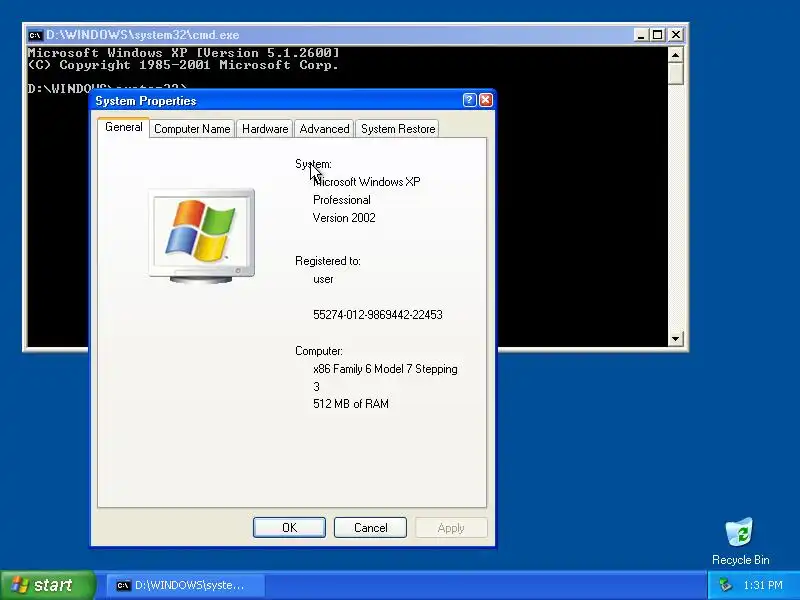The height and width of the screenshot is (600, 800).
Task: Open the System Restore tab
Action: [x=398, y=129]
